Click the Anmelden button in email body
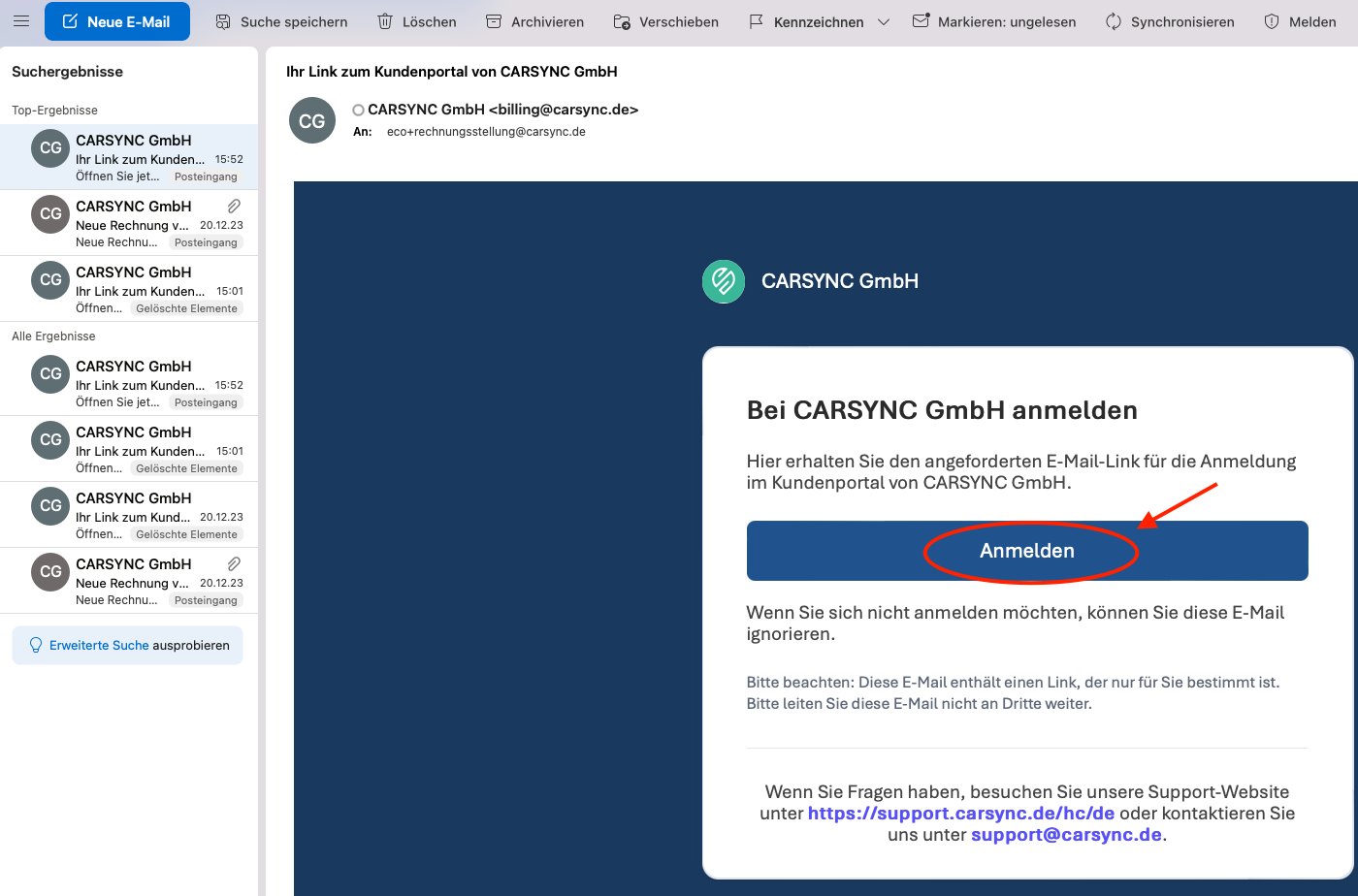 [x=1027, y=551]
